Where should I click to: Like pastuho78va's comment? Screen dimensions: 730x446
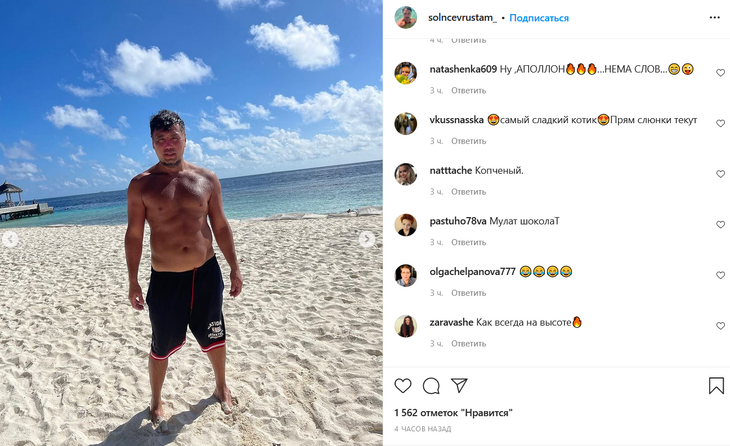(720, 225)
